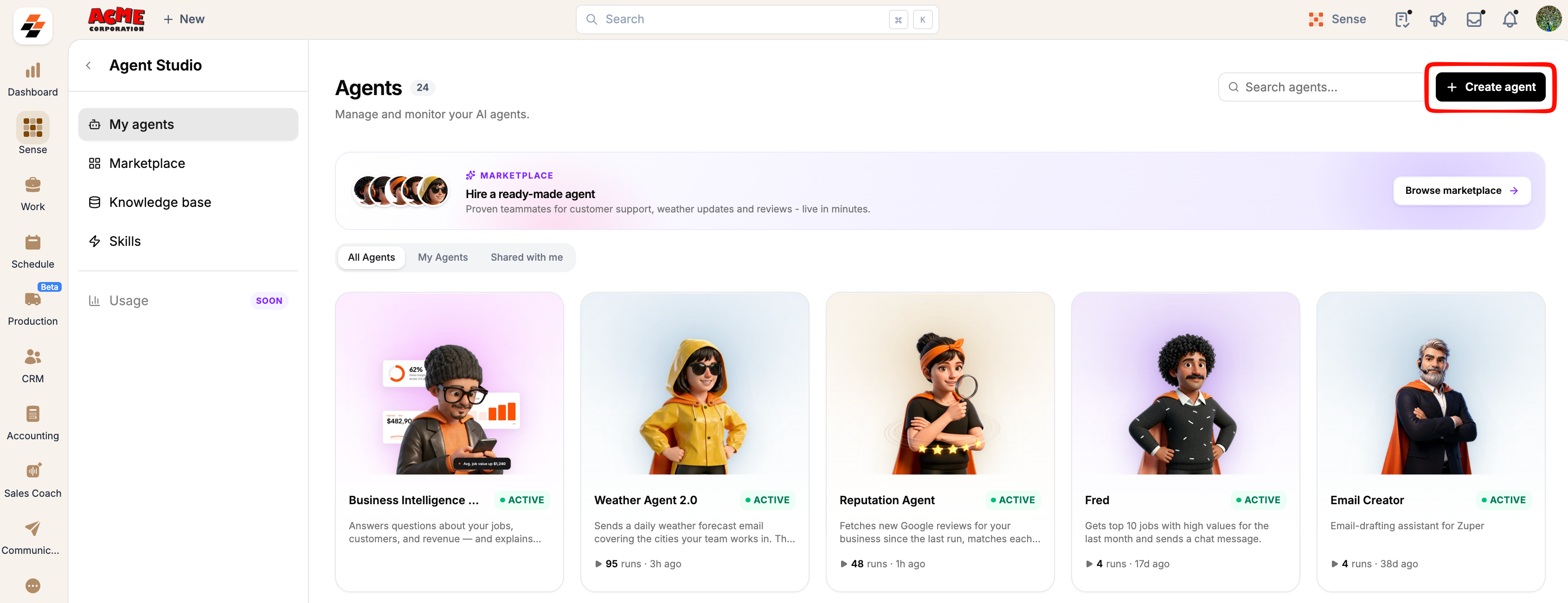Click the New button in header
The image size is (1568, 603).
click(x=184, y=19)
